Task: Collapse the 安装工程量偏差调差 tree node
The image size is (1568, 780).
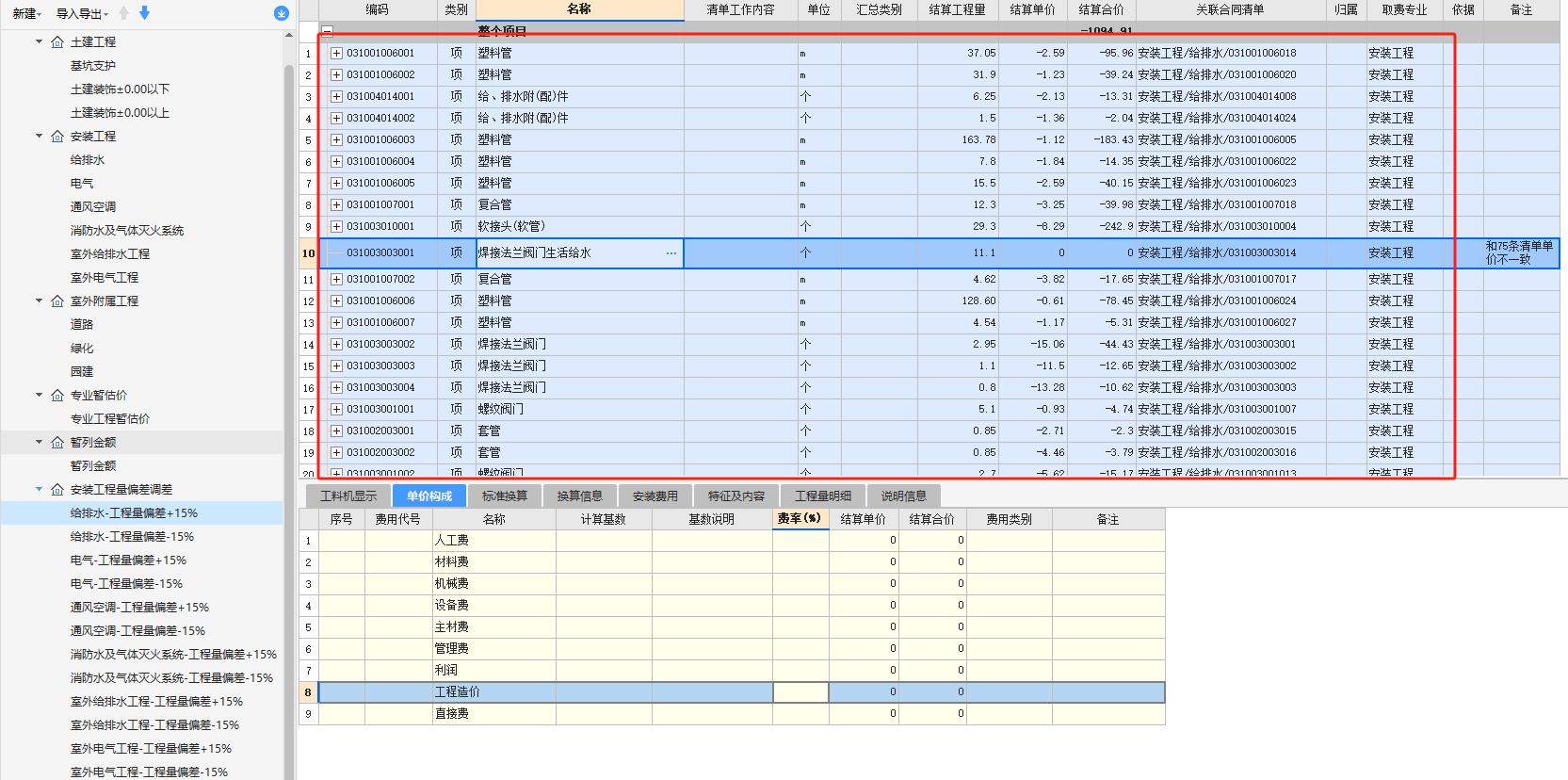Action: [39, 489]
